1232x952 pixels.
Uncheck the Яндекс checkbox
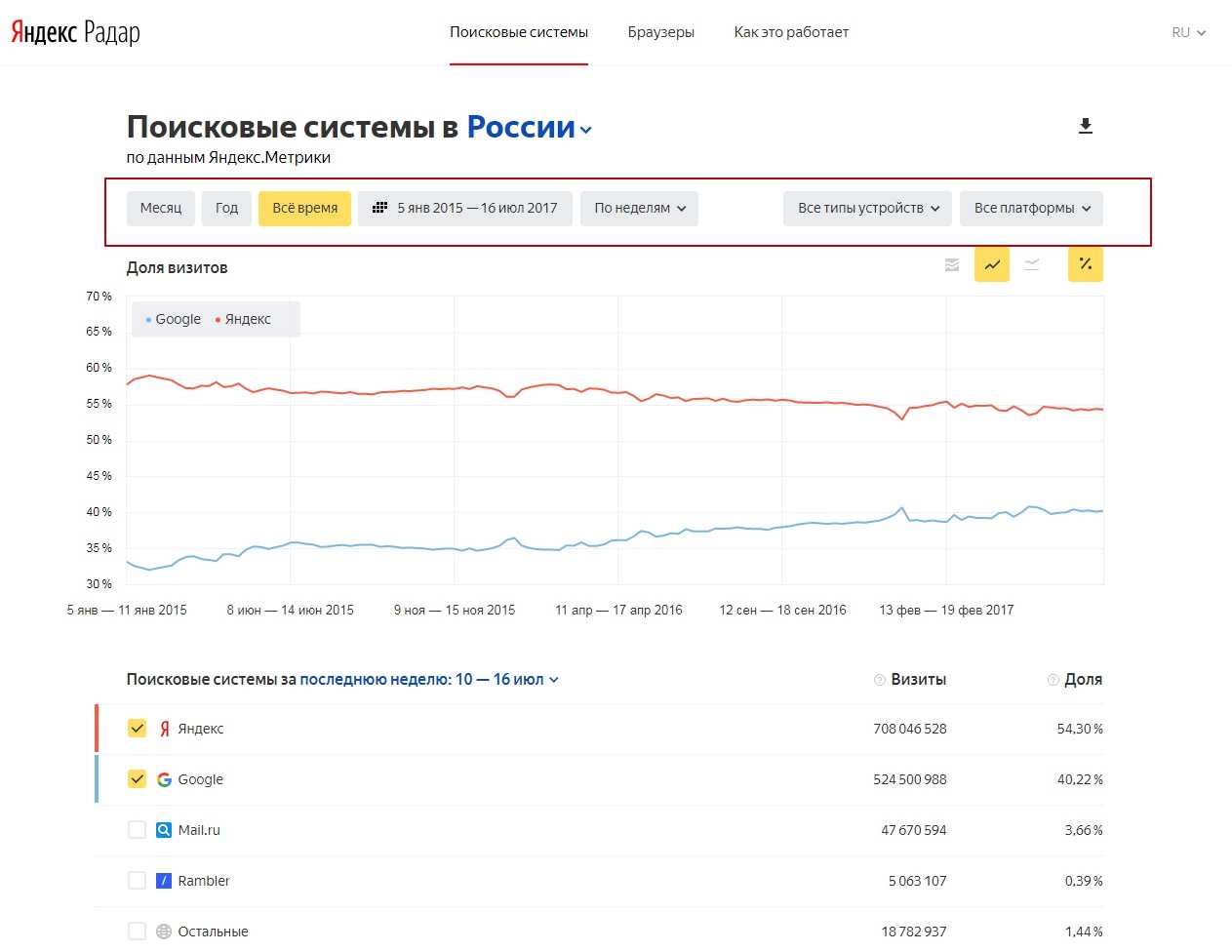[x=138, y=729]
